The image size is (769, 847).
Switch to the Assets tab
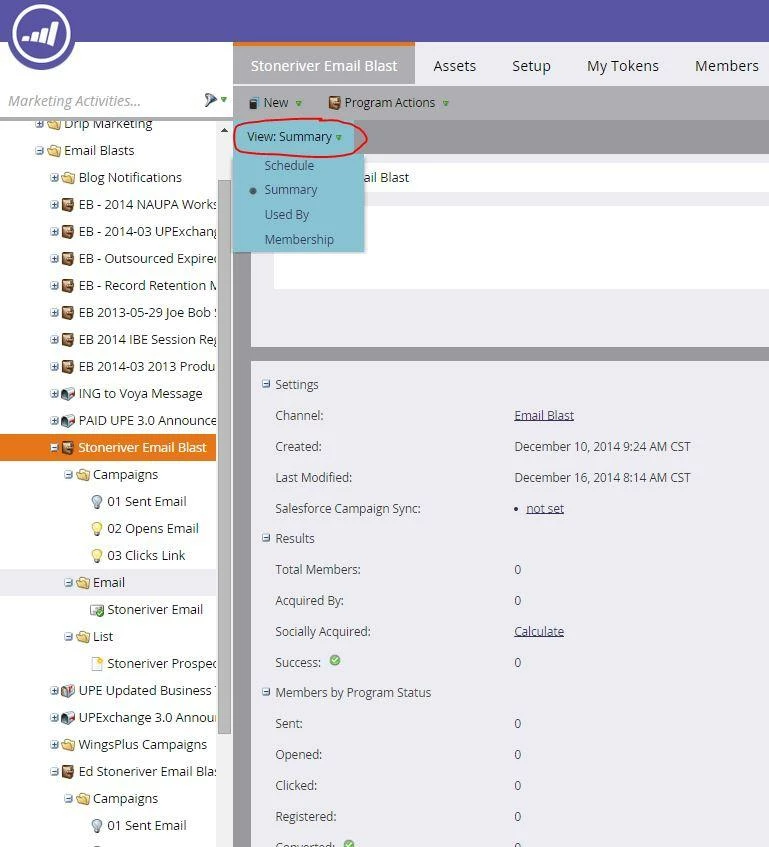coord(455,66)
